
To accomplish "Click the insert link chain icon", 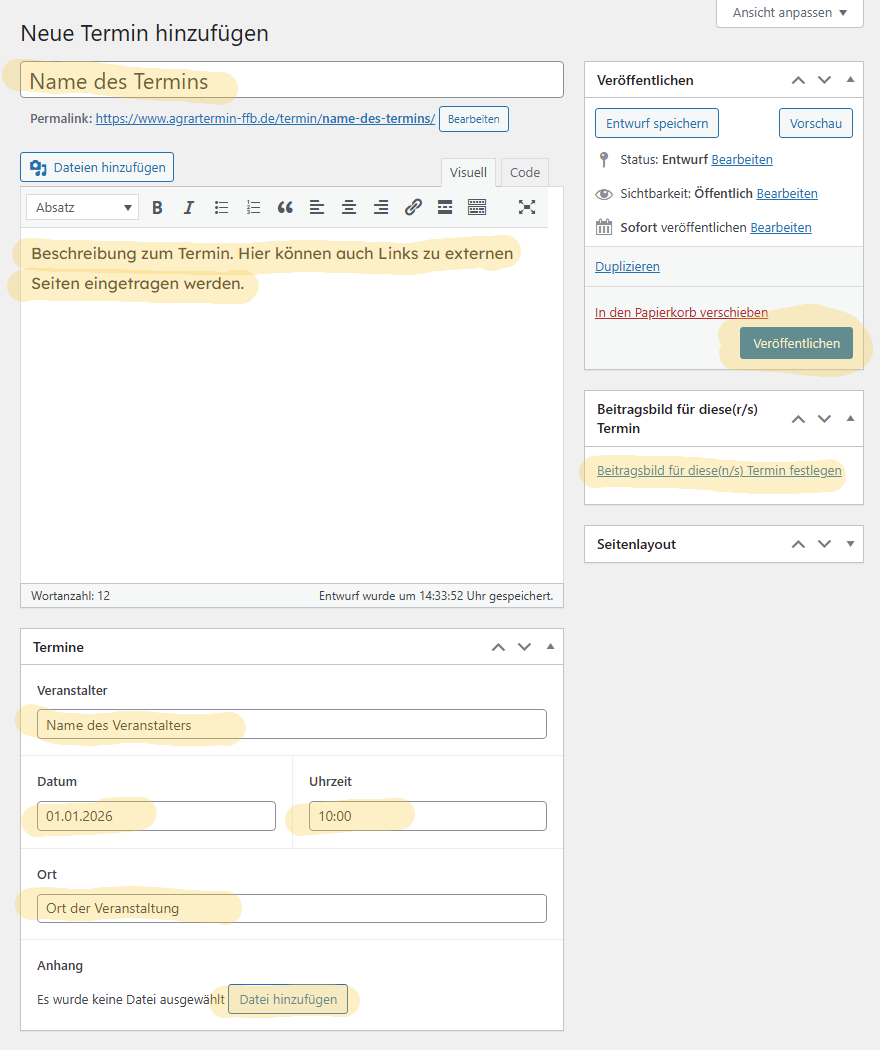I will point(413,208).
